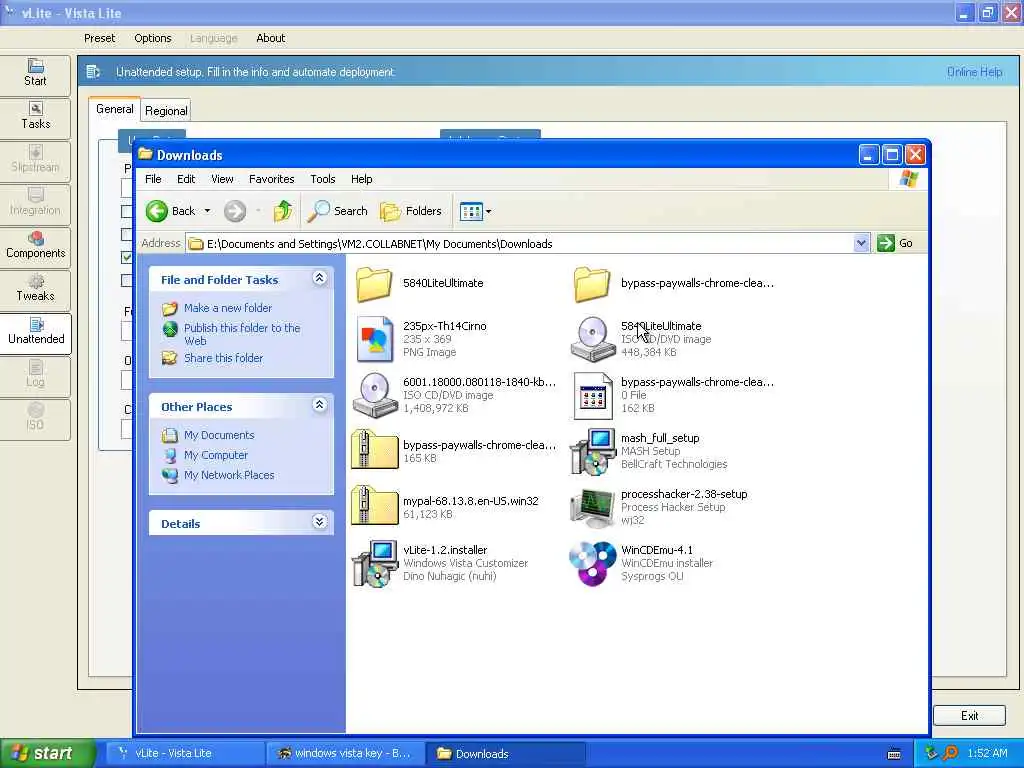The height and width of the screenshot is (768, 1024).
Task: Go to My Documents link
Action: click(x=219, y=435)
